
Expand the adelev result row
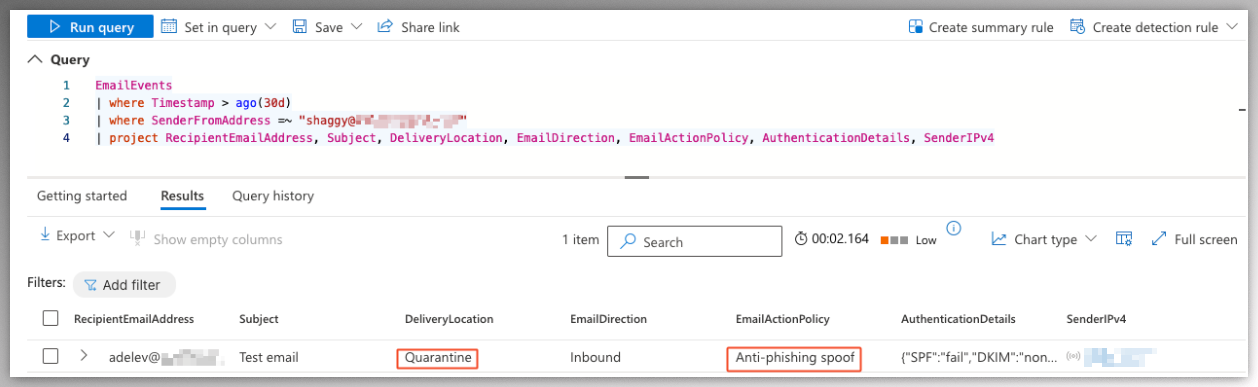pyautogui.click(x=84, y=355)
